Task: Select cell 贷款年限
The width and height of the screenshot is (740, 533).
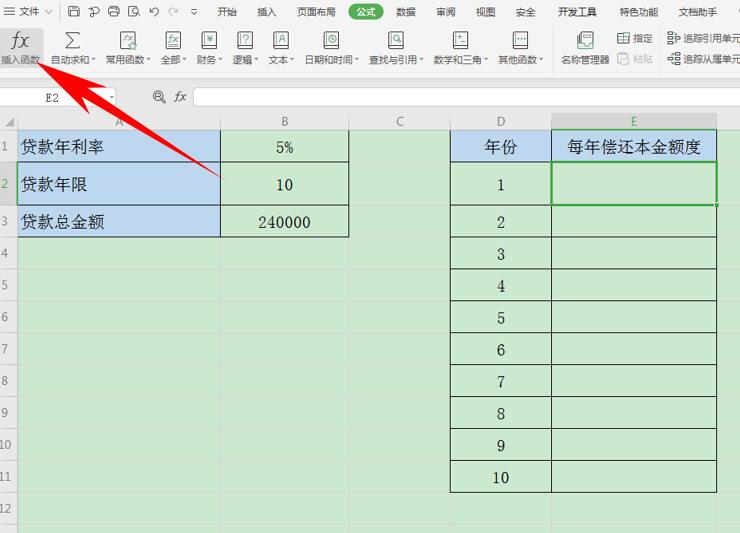Action: [x=119, y=184]
